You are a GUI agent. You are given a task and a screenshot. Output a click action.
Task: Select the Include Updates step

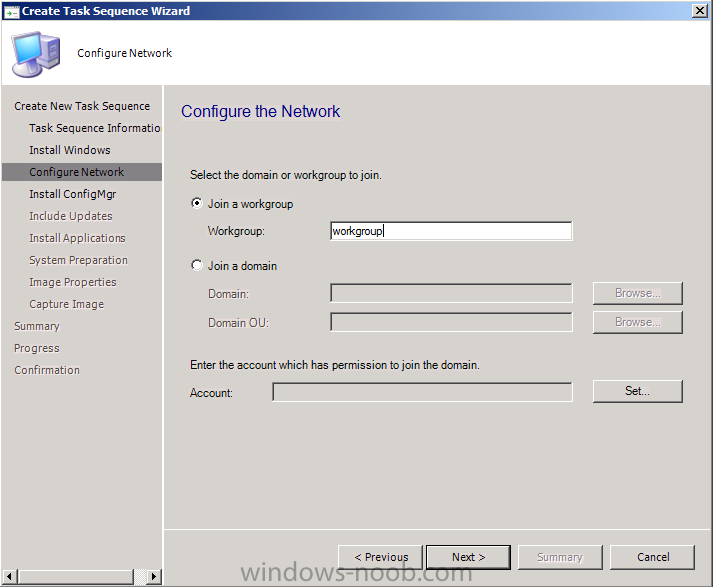[x=70, y=216]
